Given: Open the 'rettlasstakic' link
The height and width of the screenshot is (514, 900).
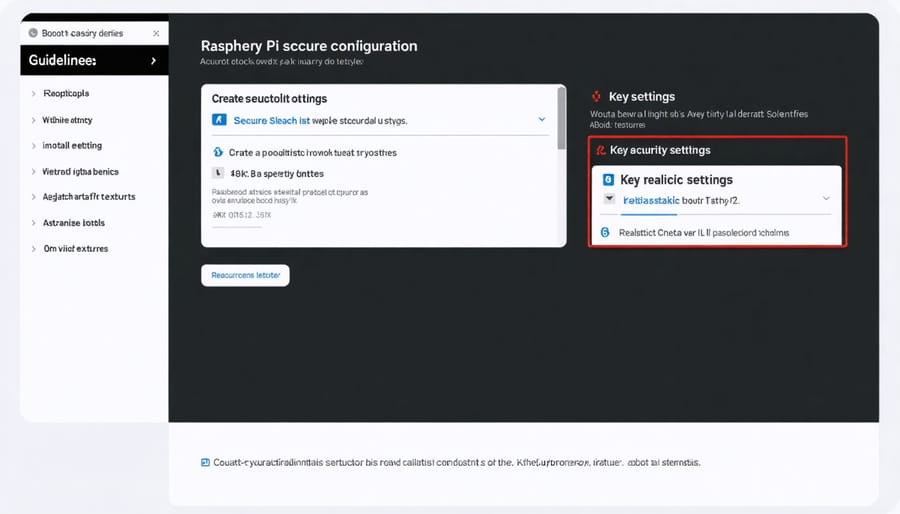Looking at the screenshot, I should [x=651, y=201].
